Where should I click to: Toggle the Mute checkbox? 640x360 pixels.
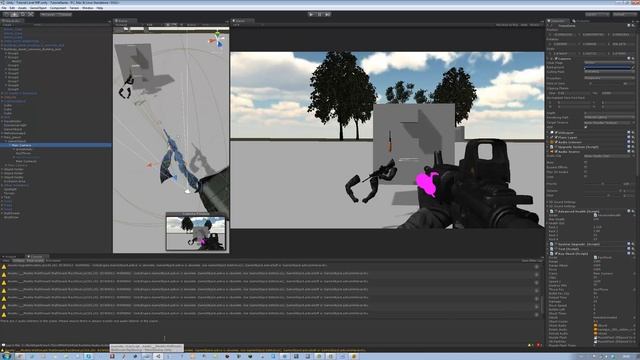coord(586,162)
